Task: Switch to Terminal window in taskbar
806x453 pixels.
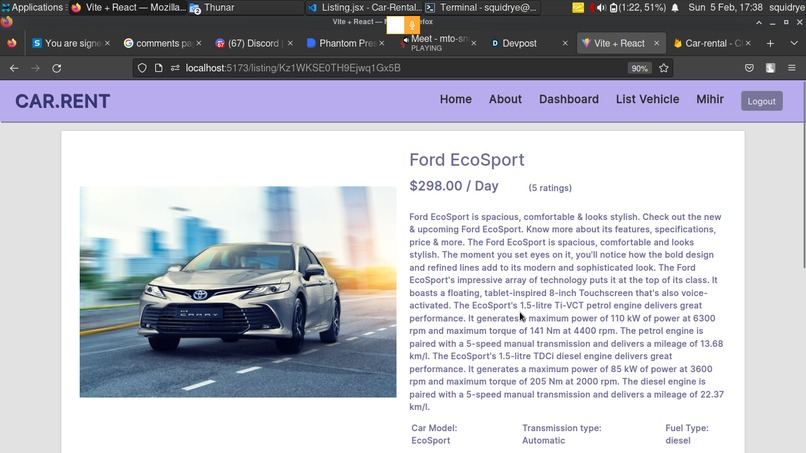Action: click(482, 7)
